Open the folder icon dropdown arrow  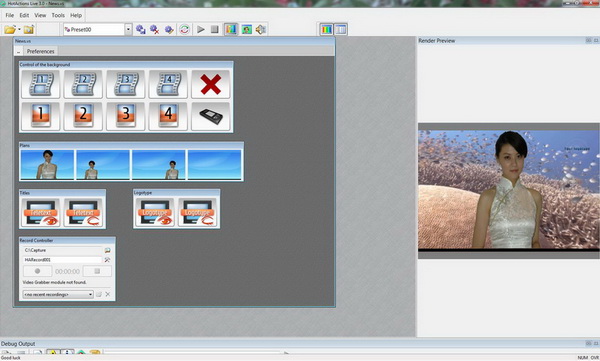(20, 29)
